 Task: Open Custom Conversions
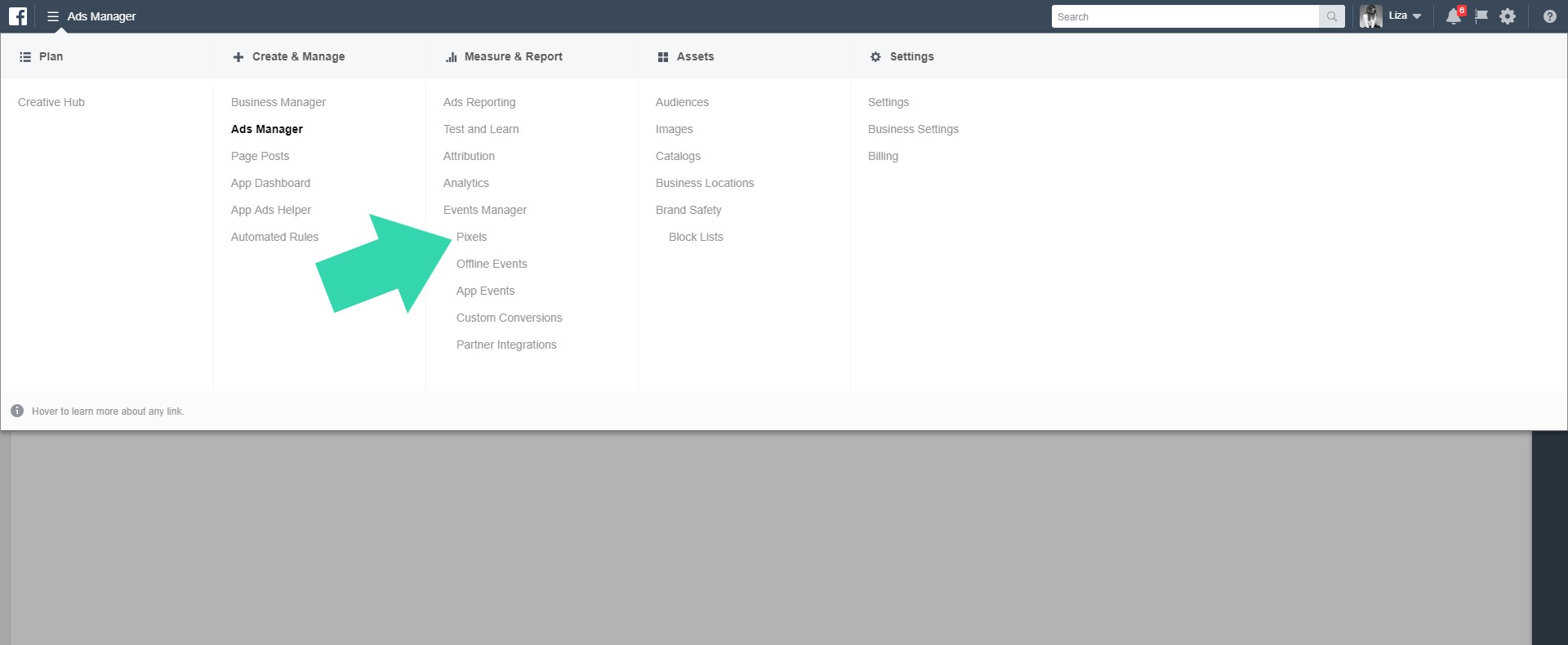pos(509,318)
